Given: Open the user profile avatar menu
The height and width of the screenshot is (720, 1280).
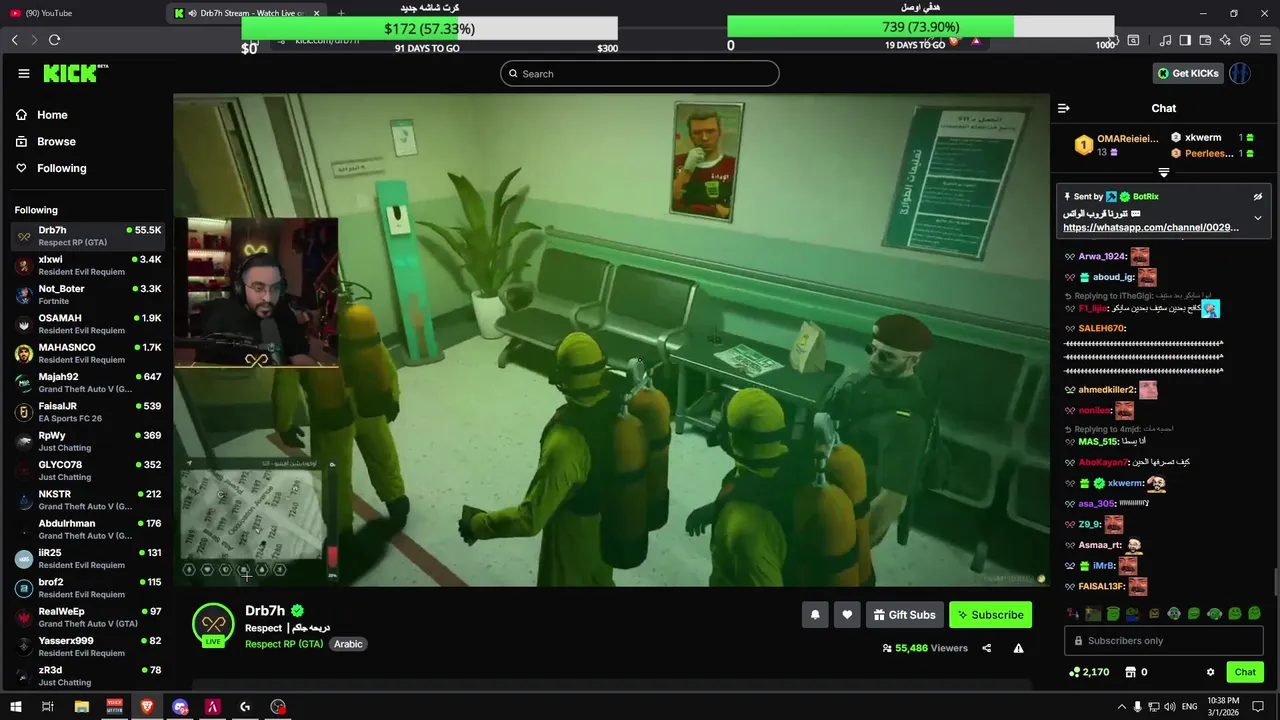Looking at the screenshot, I should 1240,73.
